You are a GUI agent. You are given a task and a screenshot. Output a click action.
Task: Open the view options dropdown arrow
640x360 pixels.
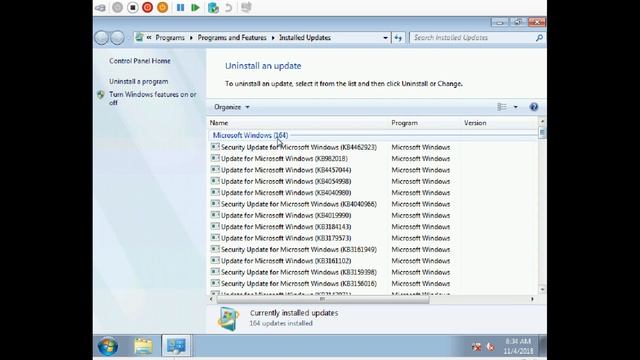(516, 107)
